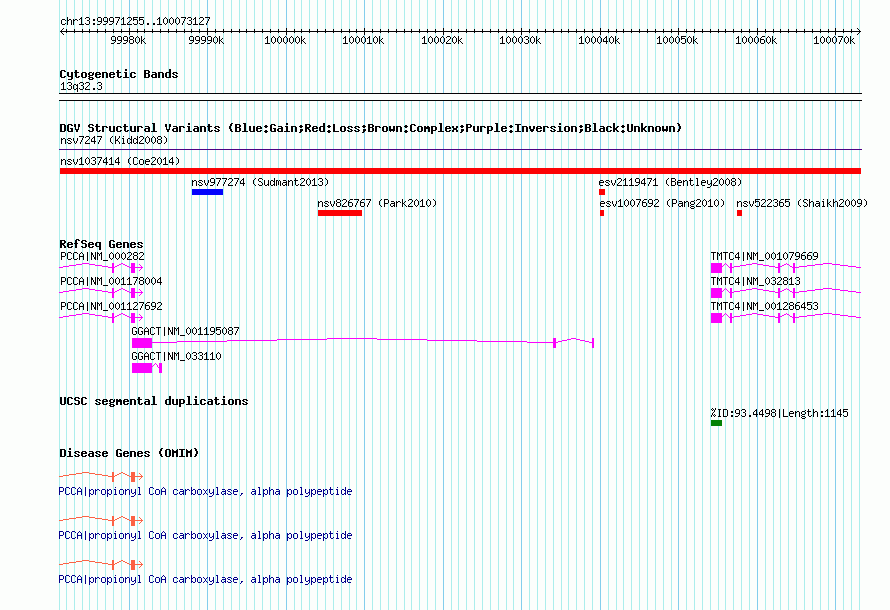Screen dimensions: 890x610
Task: Click the nsv1037414 (Coe2014) red loss bar
Action: [x=460, y=171]
